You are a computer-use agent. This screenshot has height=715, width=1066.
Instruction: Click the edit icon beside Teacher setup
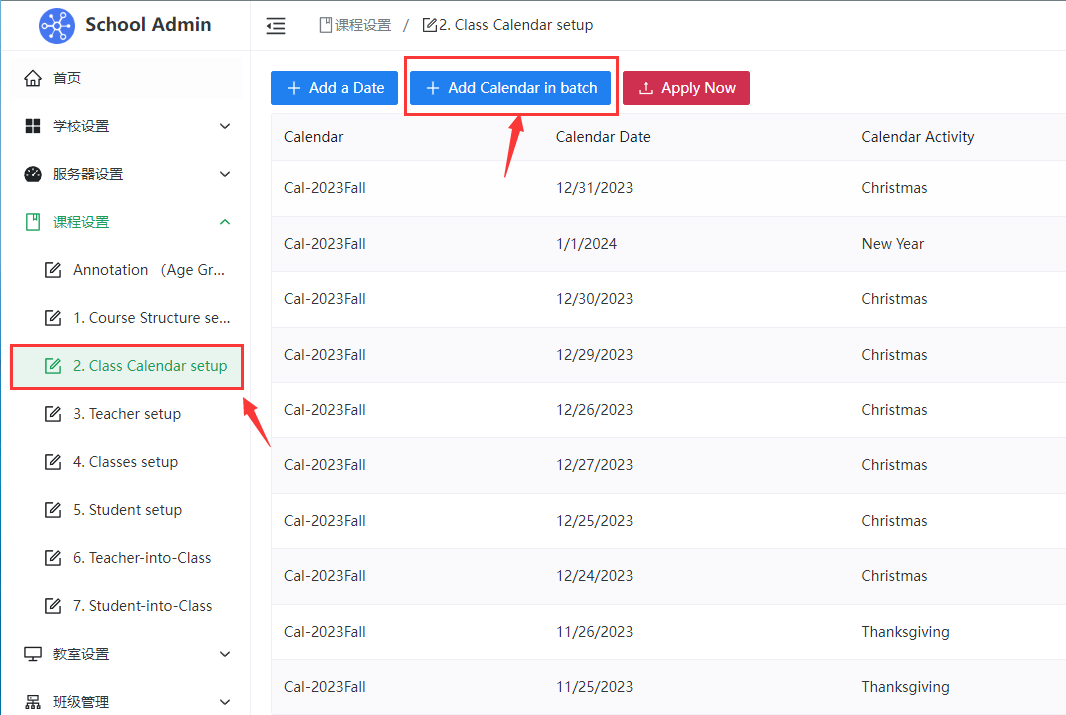53,414
